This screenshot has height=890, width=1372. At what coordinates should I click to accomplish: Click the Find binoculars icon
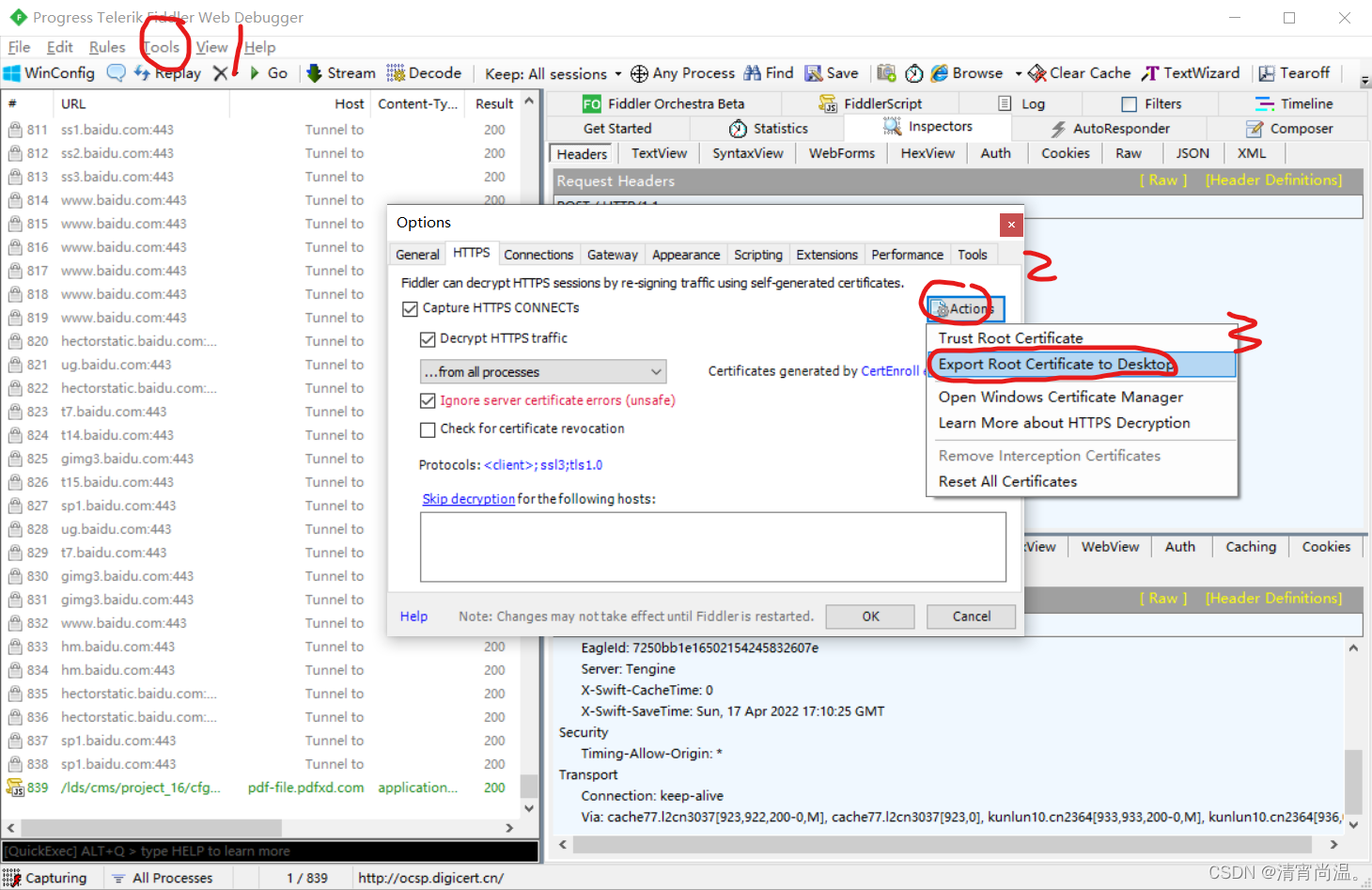[x=753, y=73]
